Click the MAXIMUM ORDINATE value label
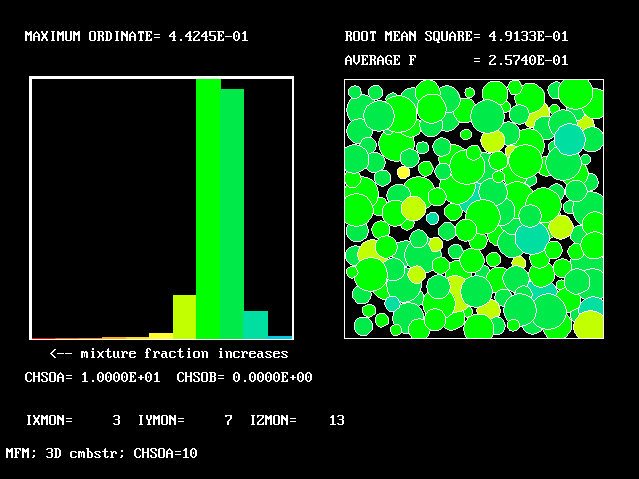Image resolution: width=639 pixels, height=479 pixels. 136,37
